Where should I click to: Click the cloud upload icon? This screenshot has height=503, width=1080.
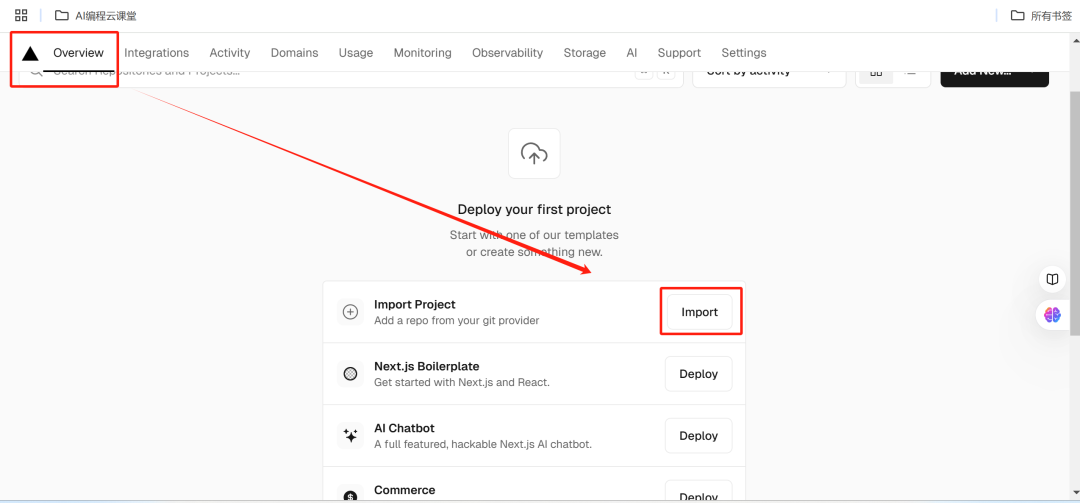click(534, 154)
